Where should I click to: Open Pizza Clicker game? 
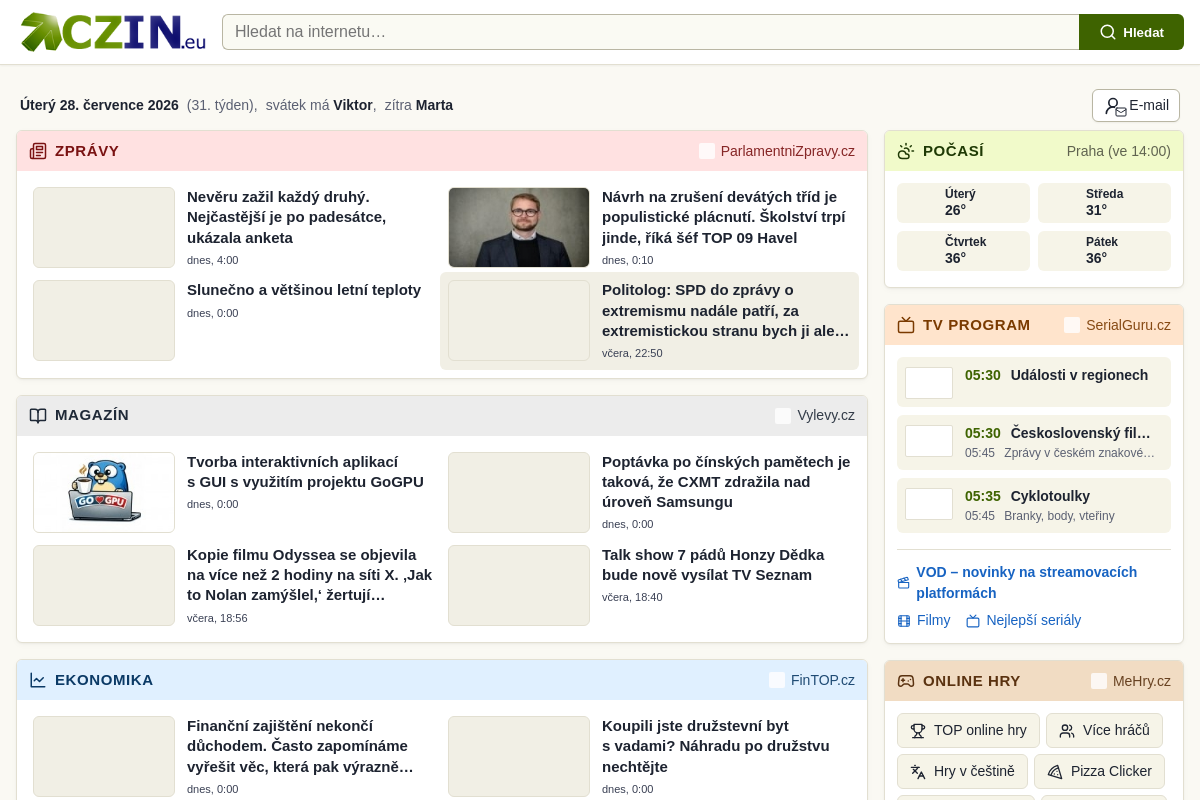tap(1100, 771)
